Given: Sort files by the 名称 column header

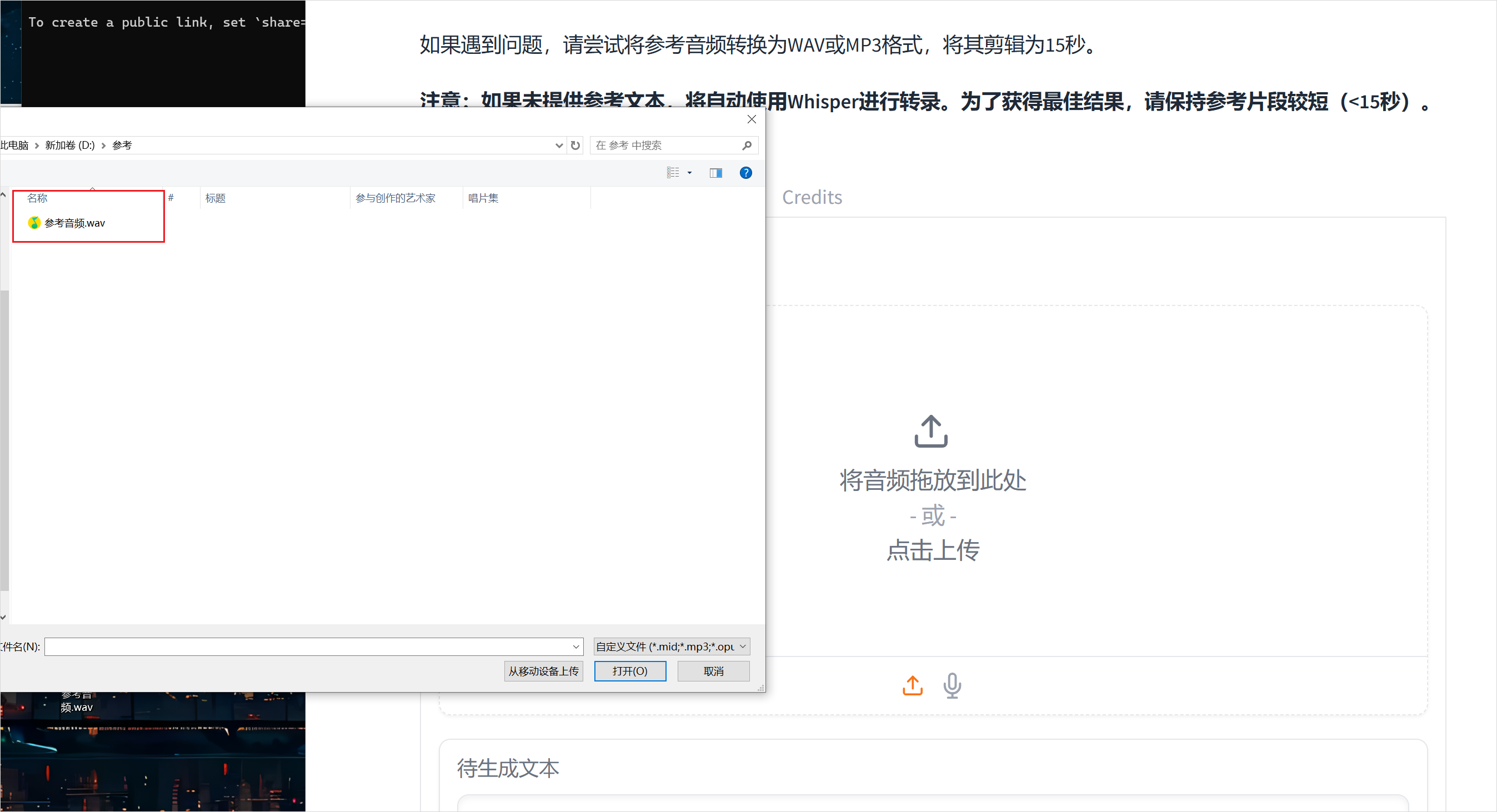Looking at the screenshot, I should [37, 198].
